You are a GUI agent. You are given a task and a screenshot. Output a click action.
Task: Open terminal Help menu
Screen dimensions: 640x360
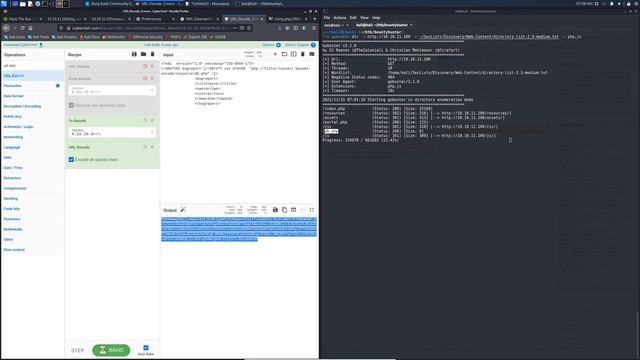tap(376, 18)
